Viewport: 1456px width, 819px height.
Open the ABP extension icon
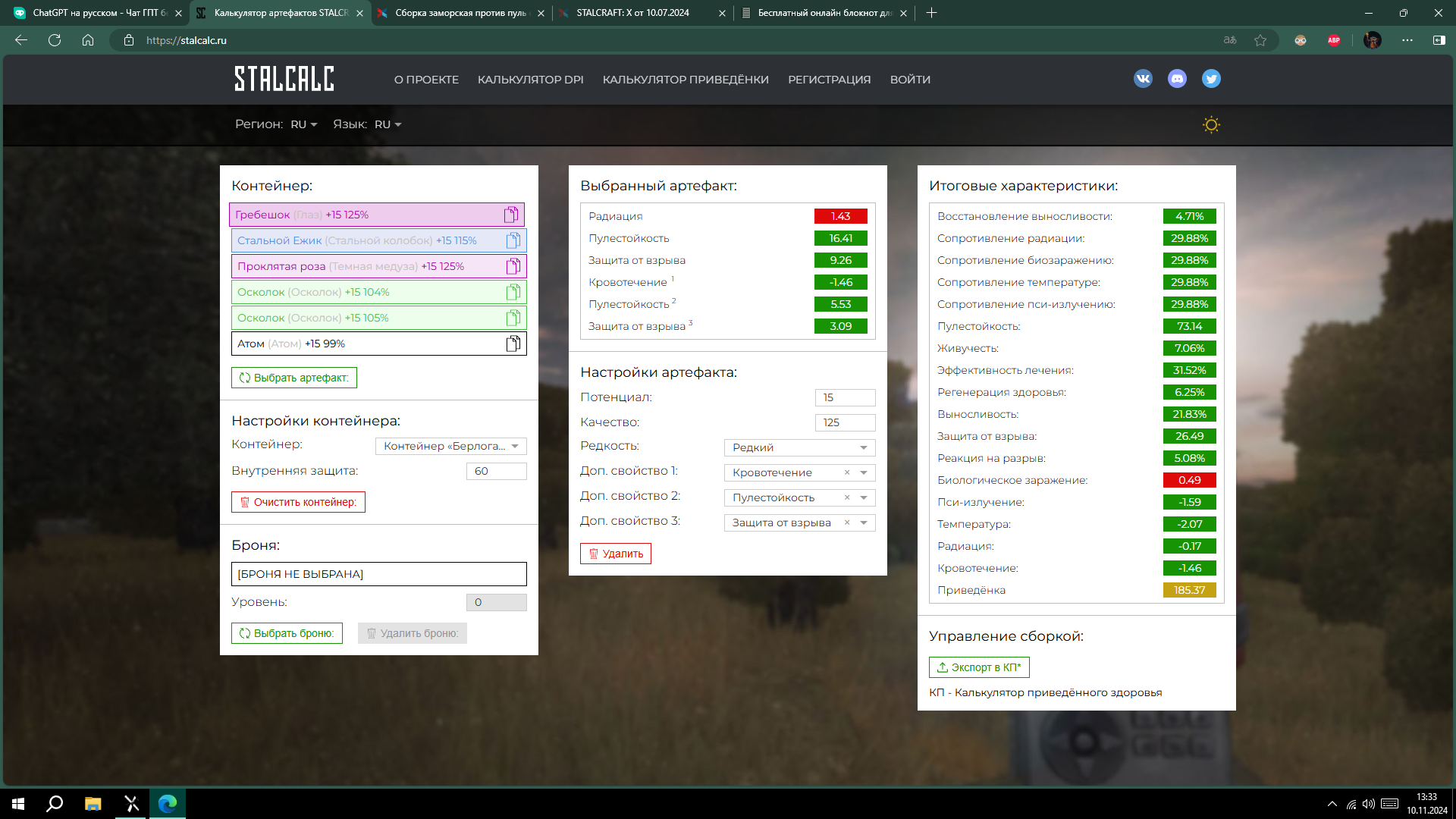tap(1334, 40)
